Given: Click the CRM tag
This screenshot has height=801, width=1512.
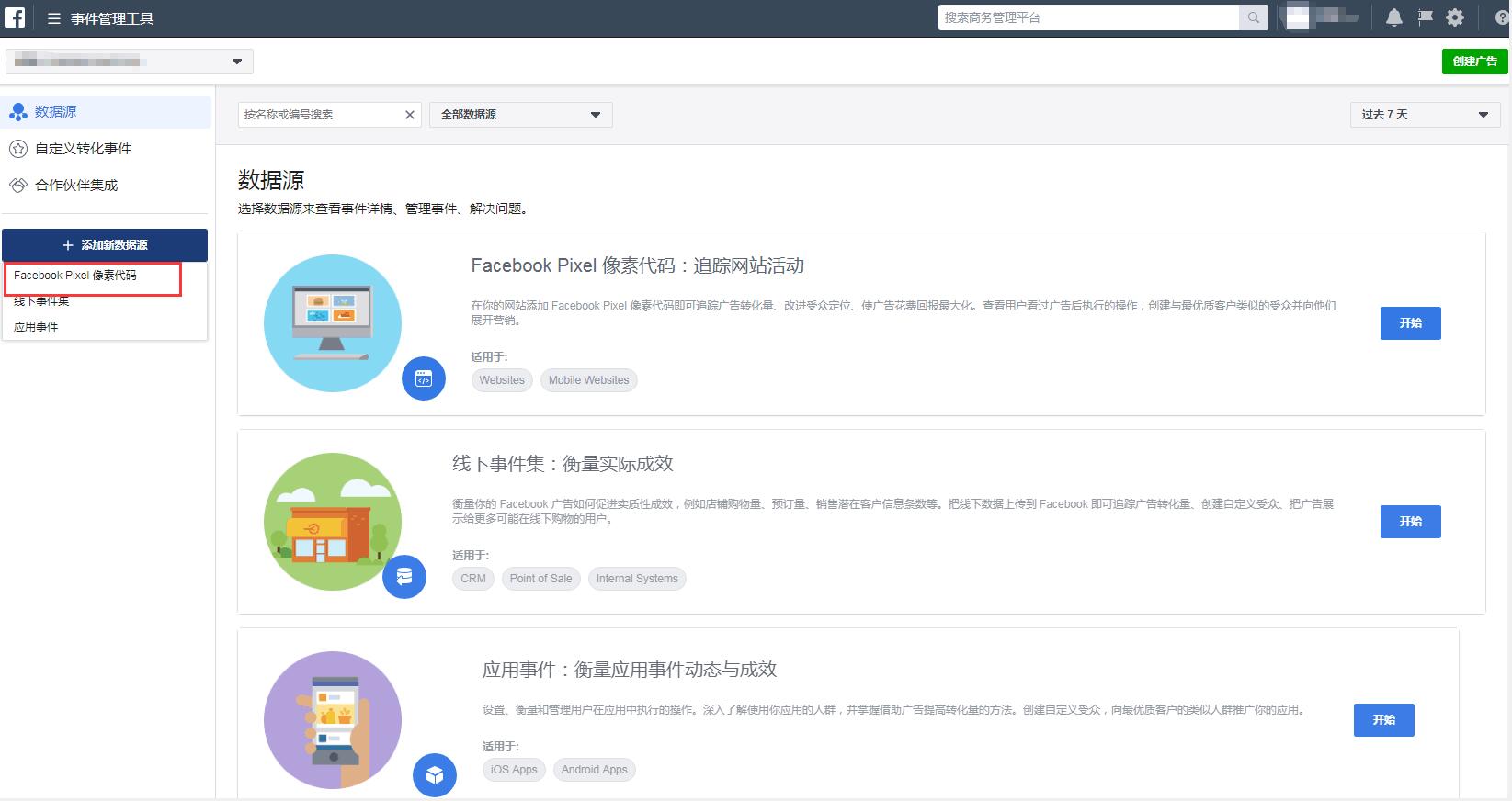Looking at the screenshot, I should tap(473, 579).
